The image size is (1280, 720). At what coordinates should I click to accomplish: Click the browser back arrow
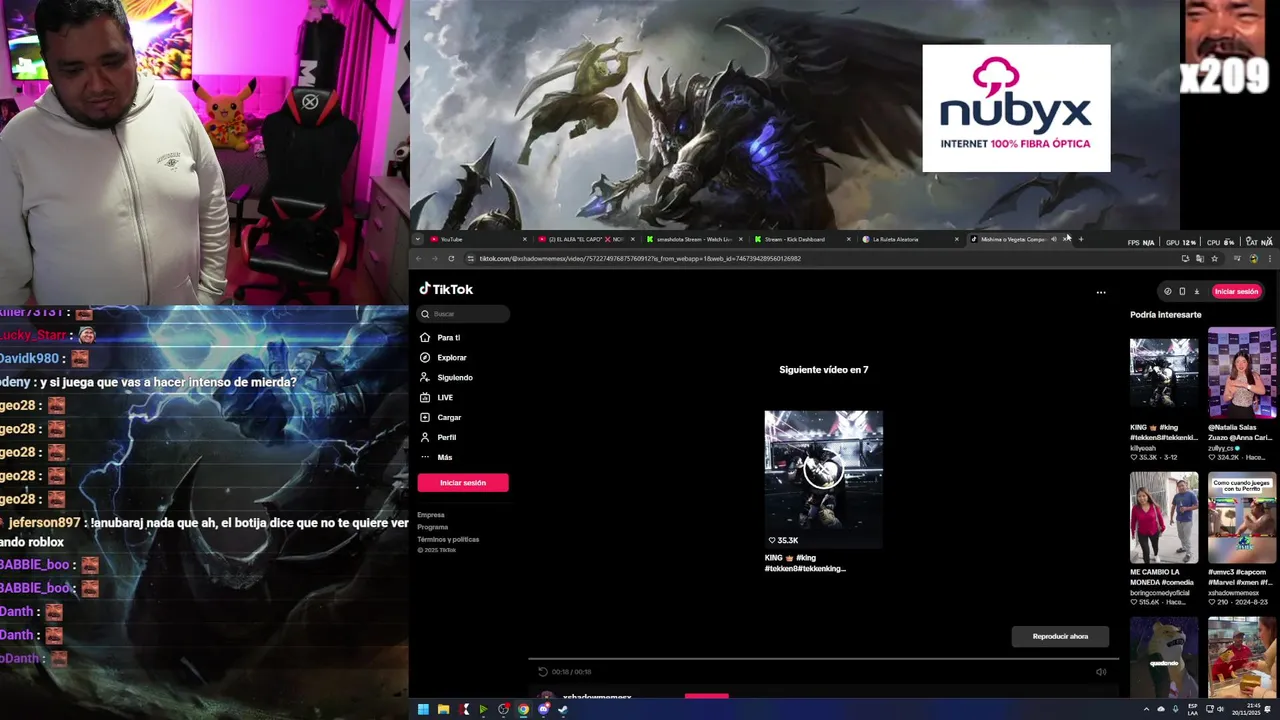[x=419, y=259]
